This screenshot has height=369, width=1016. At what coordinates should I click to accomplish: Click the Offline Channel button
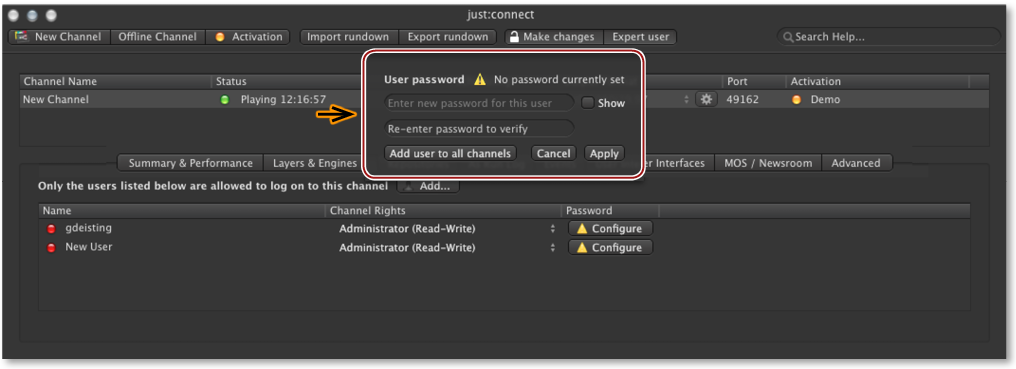157,37
